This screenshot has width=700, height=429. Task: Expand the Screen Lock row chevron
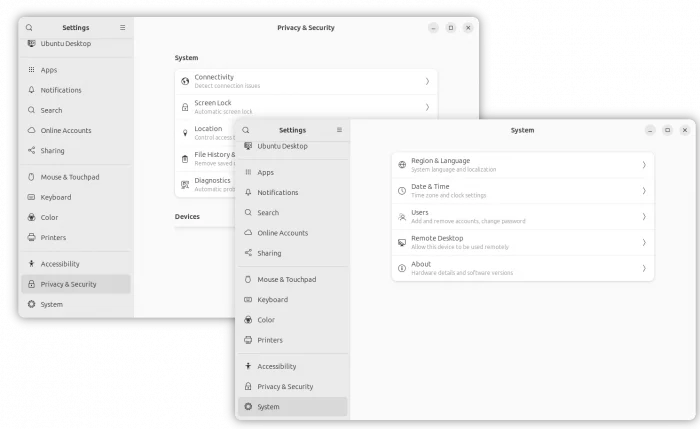tap(427, 107)
